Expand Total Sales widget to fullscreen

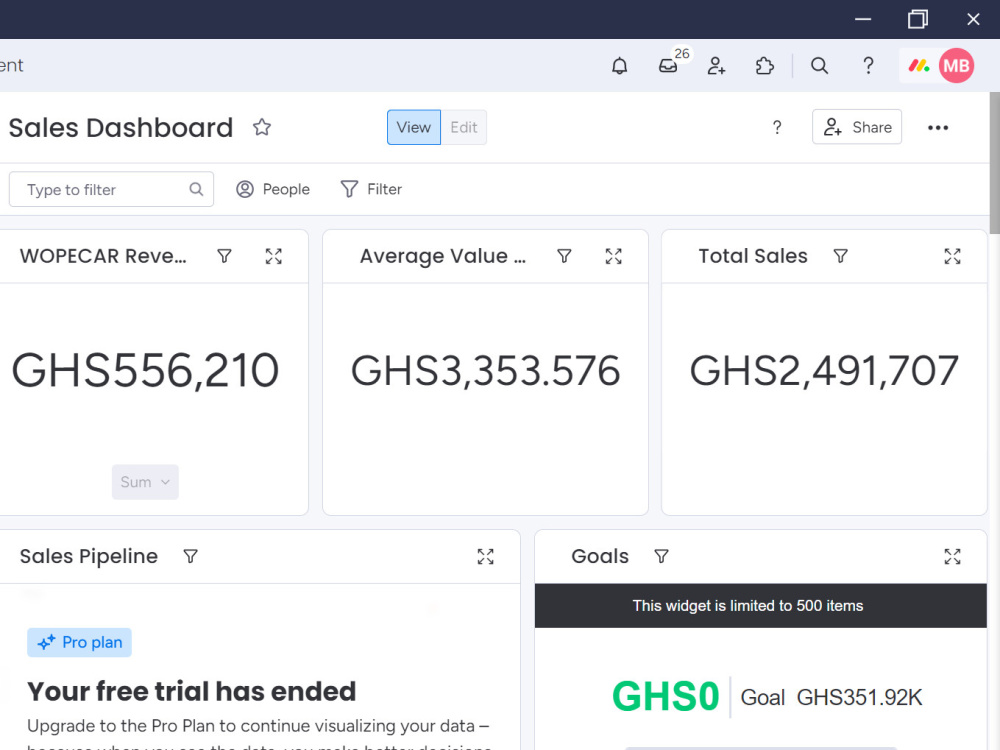pyautogui.click(x=952, y=256)
